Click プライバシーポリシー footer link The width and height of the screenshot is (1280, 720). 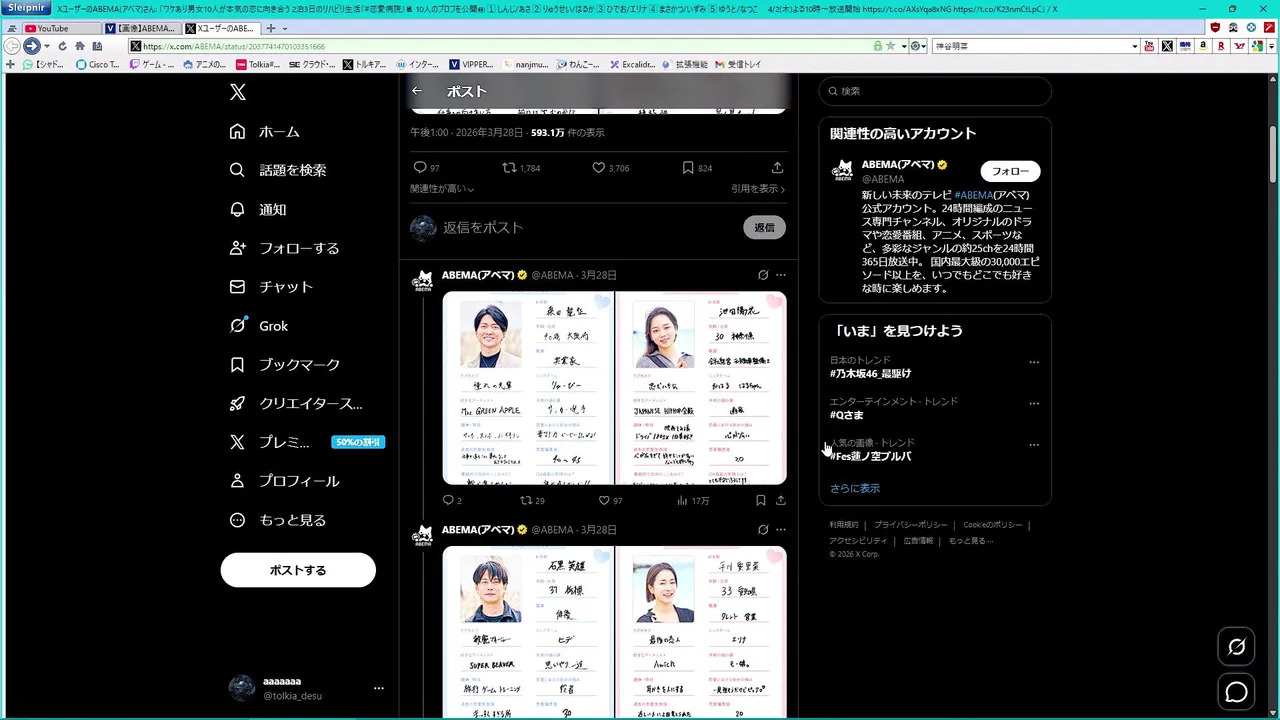[910, 525]
